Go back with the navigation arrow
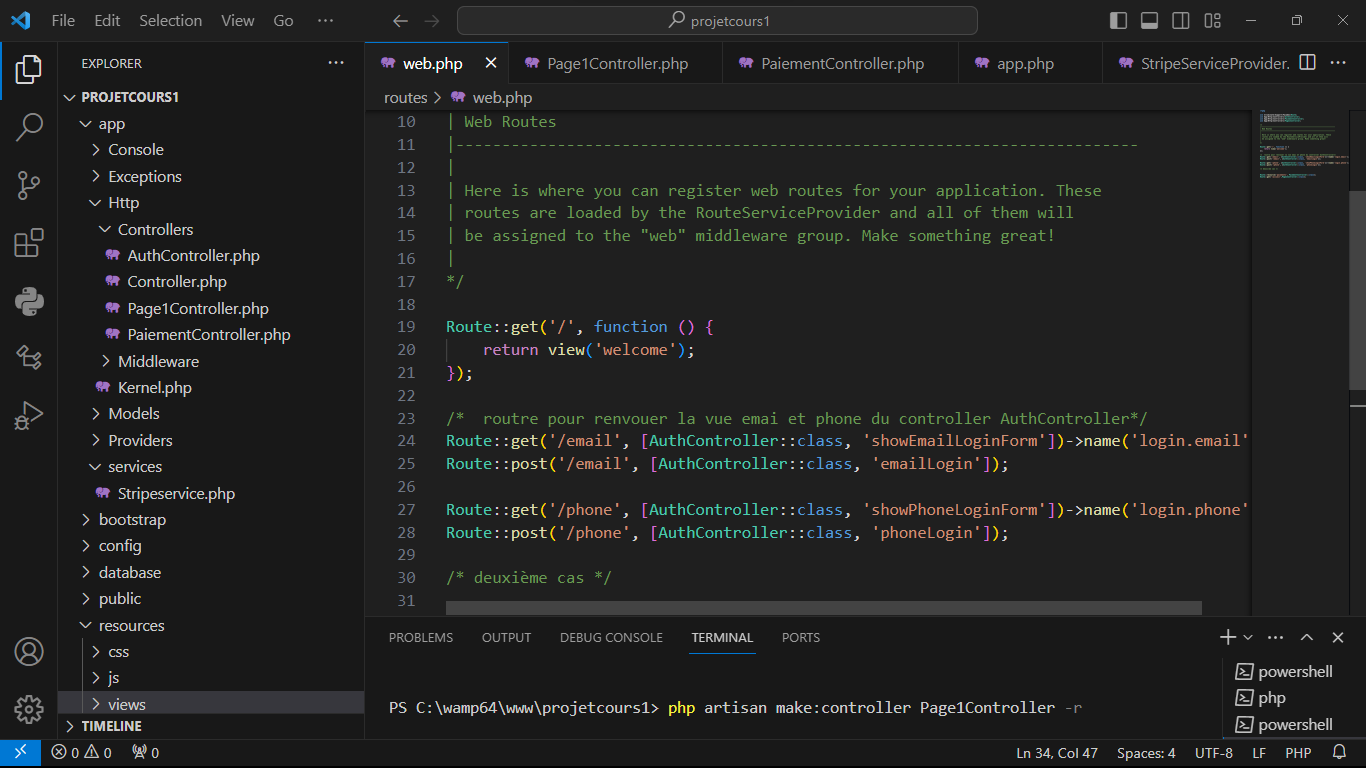The width and height of the screenshot is (1366, 768). (x=400, y=21)
